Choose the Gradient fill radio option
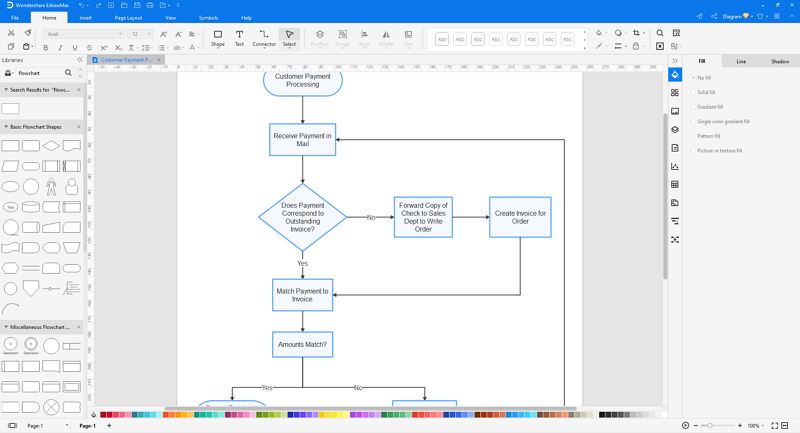The image size is (800, 433). (707, 107)
